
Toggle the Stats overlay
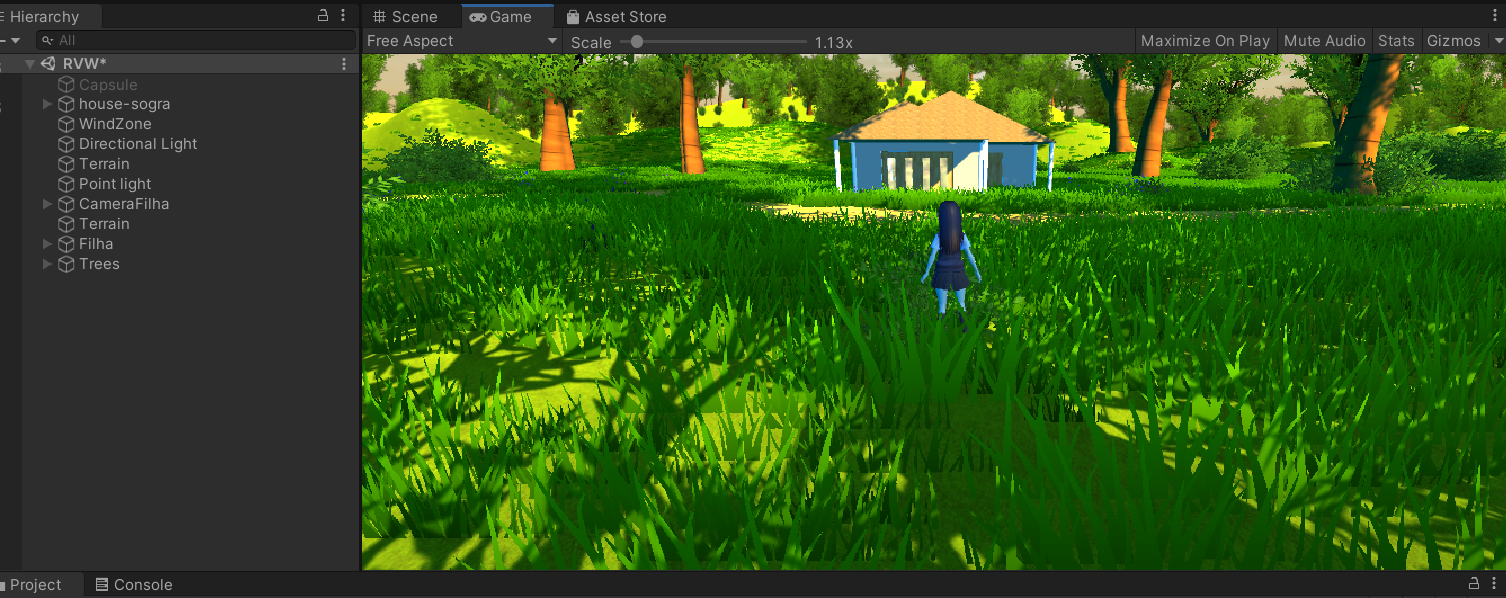[1396, 41]
